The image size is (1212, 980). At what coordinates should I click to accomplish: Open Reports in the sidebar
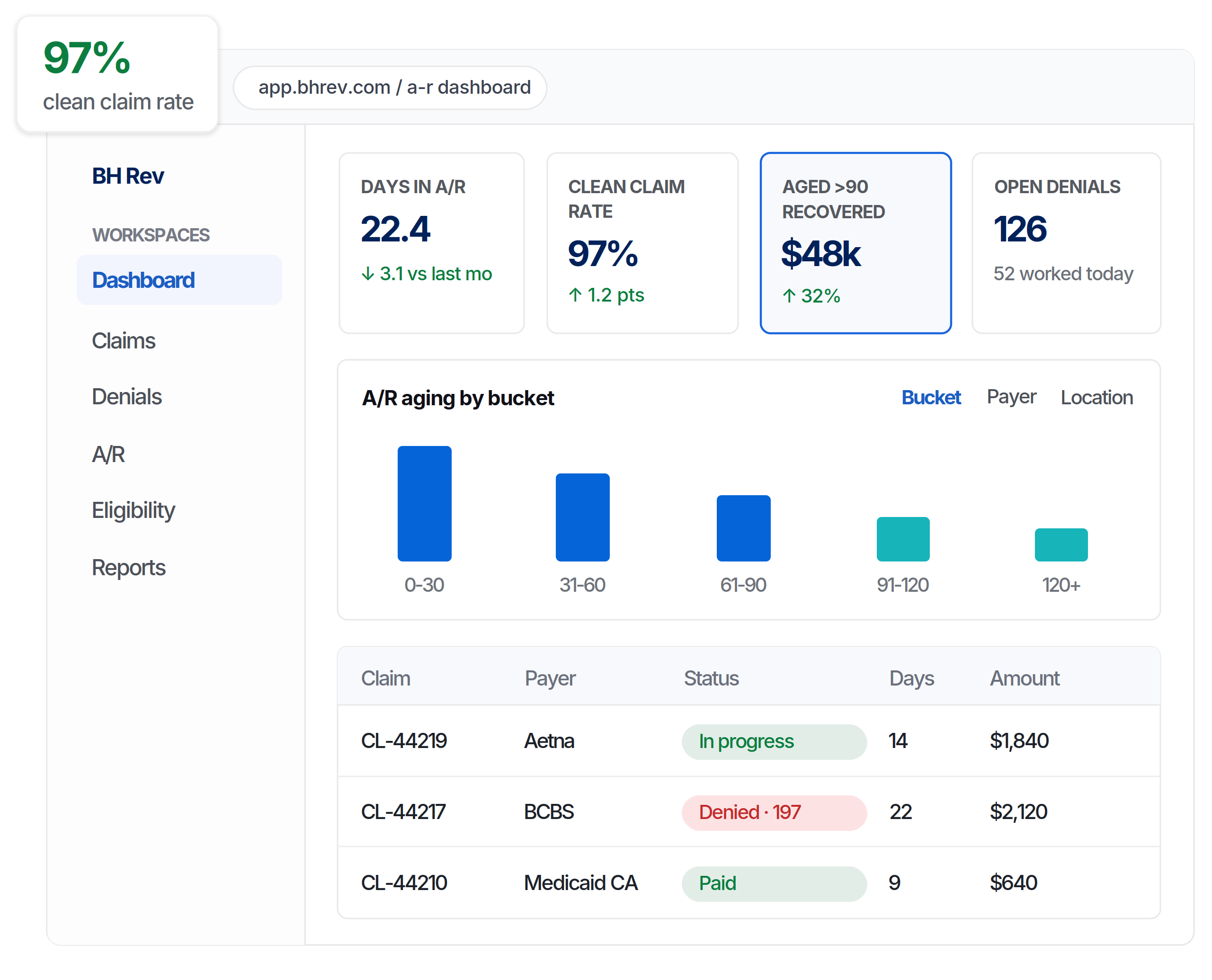coord(129,567)
